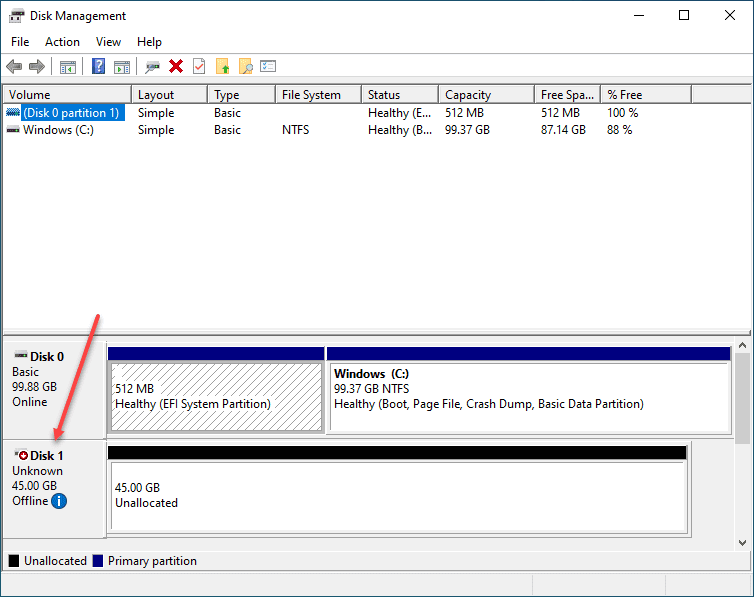Click the folder with magnifier toolbar icon

point(246,66)
